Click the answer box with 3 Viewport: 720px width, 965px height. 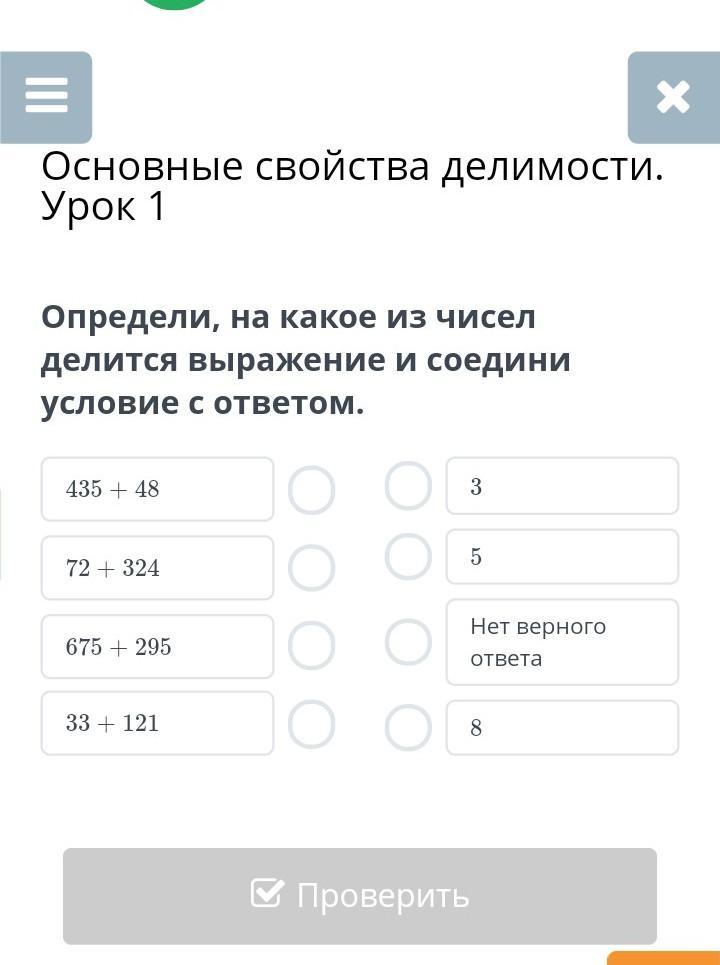tap(562, 486)
